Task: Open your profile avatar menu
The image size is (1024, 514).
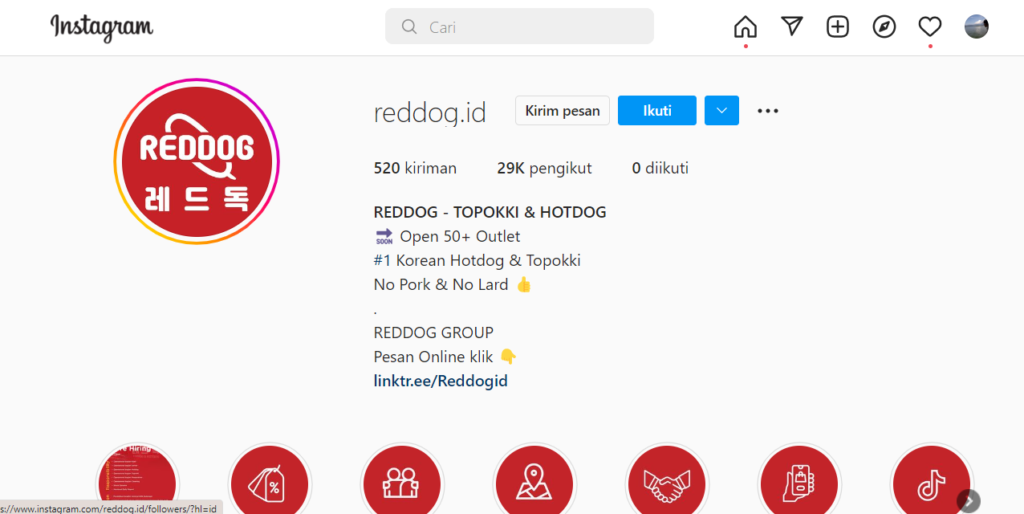Action: (x=976, y=27)
